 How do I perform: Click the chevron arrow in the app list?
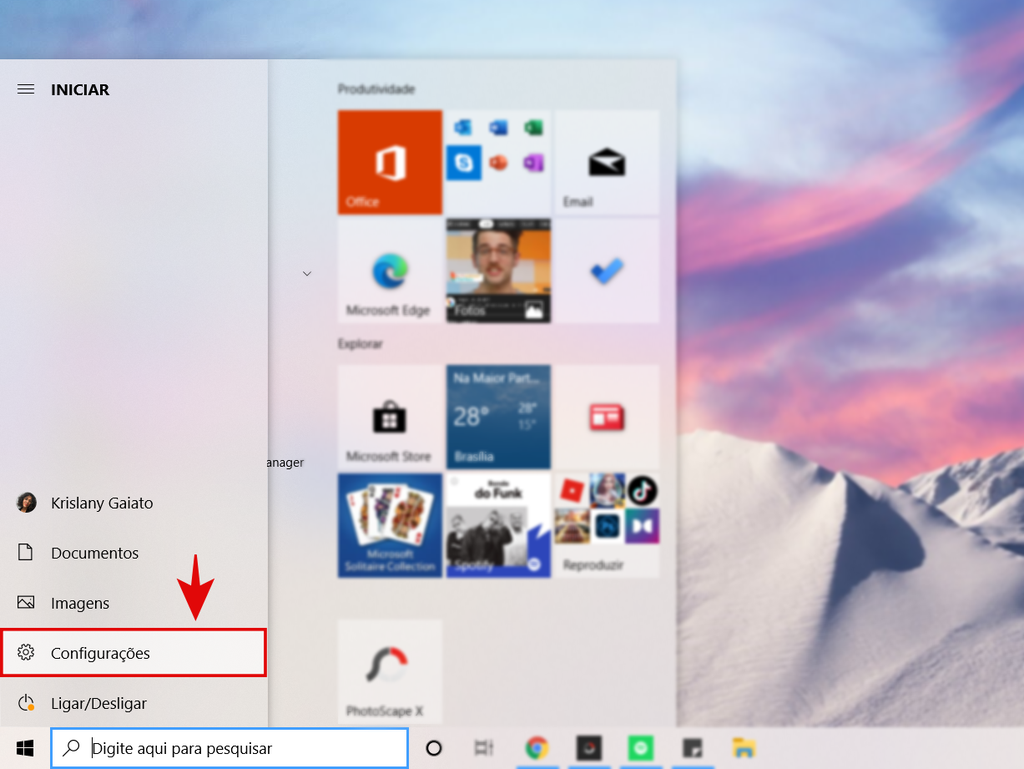[x=307, y=274]
